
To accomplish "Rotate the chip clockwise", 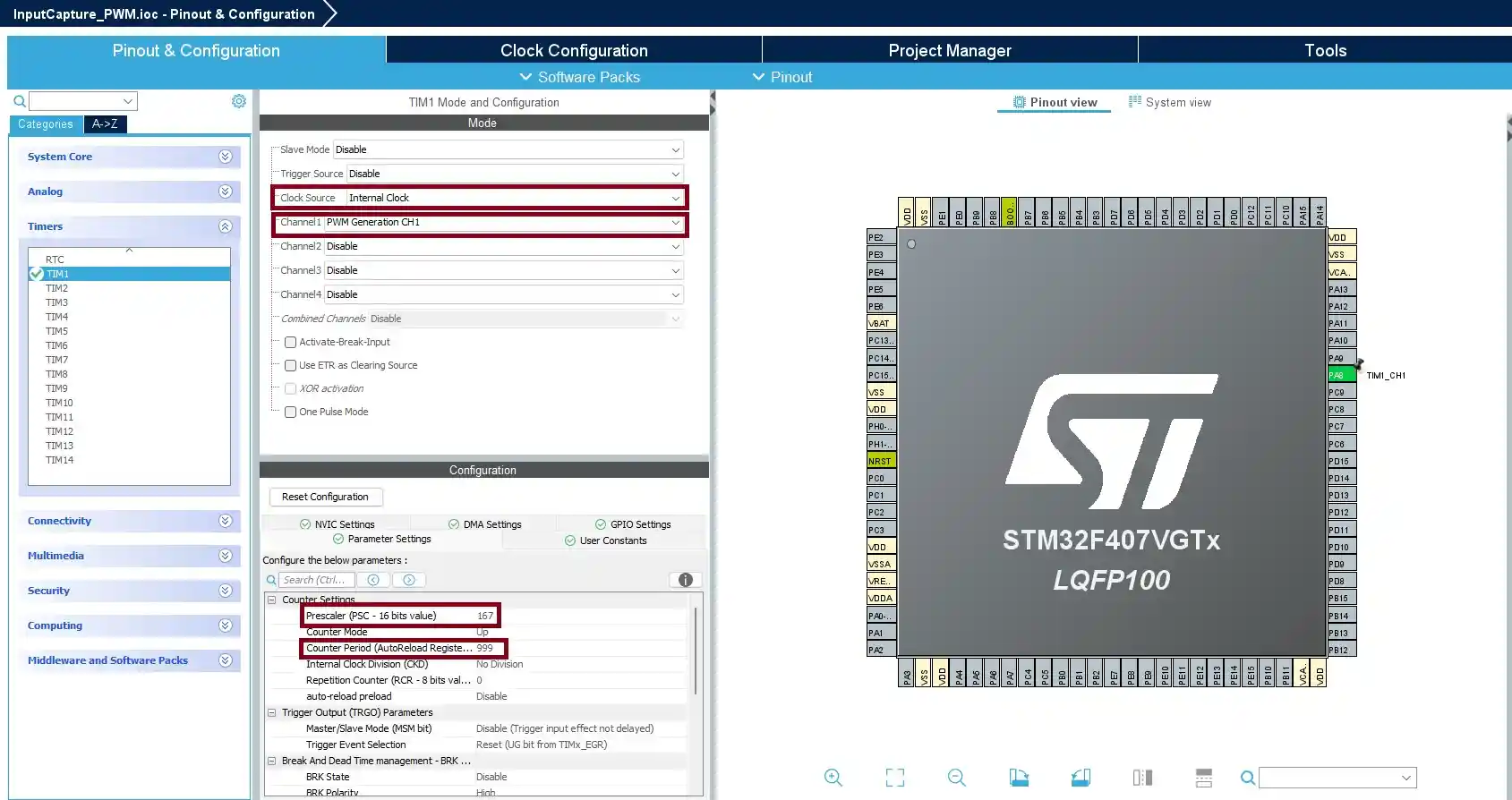I will pyautogui.click(x=1019, y=778).
